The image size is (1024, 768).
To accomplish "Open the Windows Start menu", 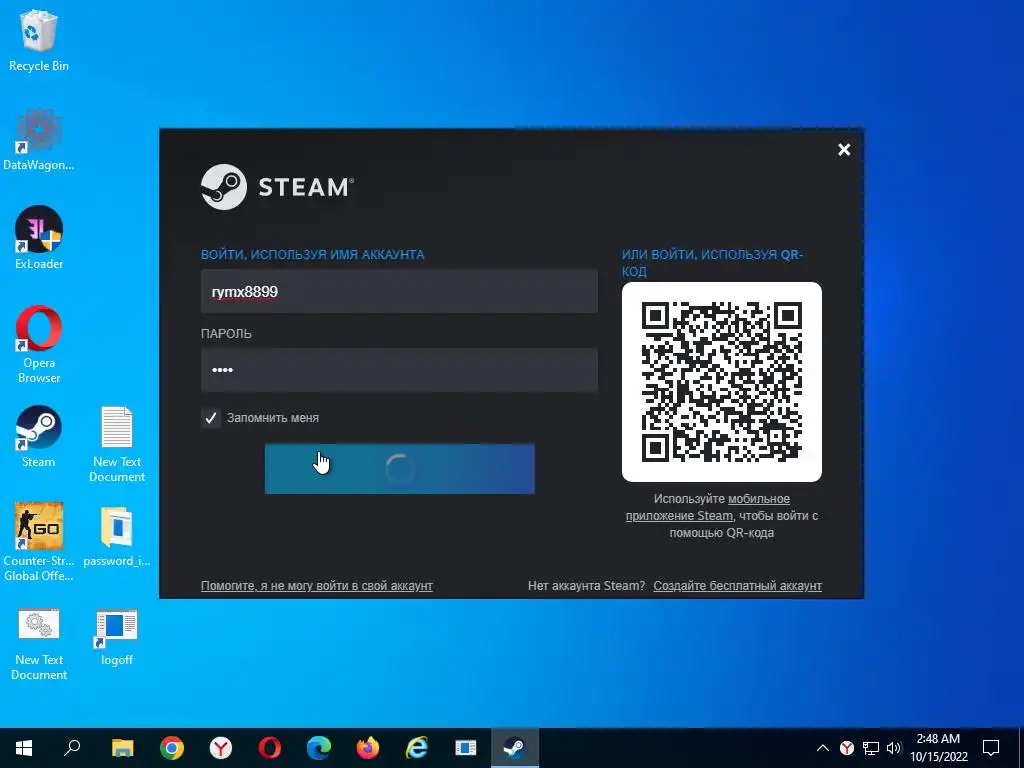I will (24, 748).
